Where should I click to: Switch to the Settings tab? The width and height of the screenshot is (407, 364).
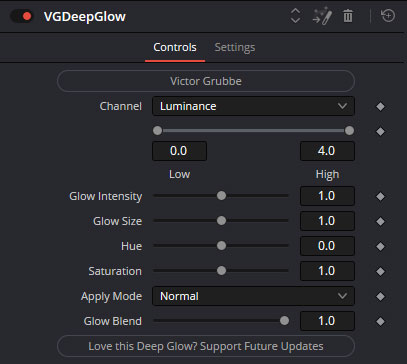[x=235, y=47]
